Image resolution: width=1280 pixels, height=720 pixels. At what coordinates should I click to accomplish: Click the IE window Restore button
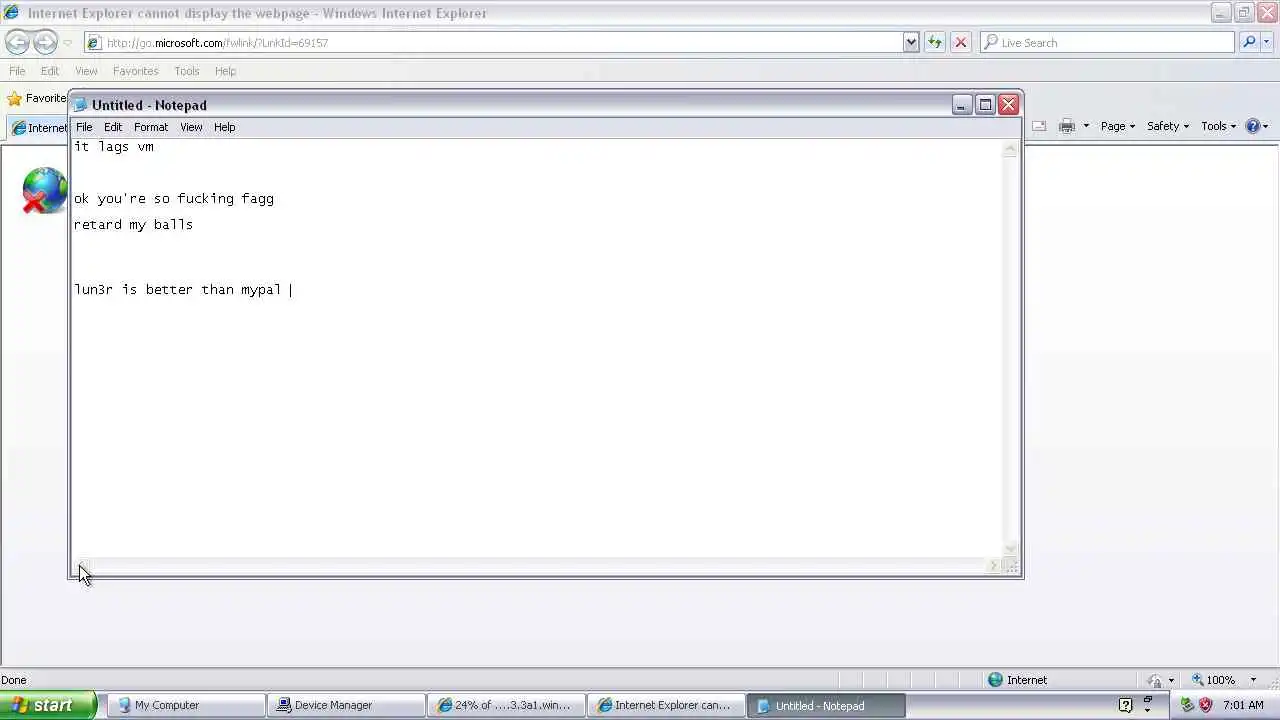point(1244,13)
